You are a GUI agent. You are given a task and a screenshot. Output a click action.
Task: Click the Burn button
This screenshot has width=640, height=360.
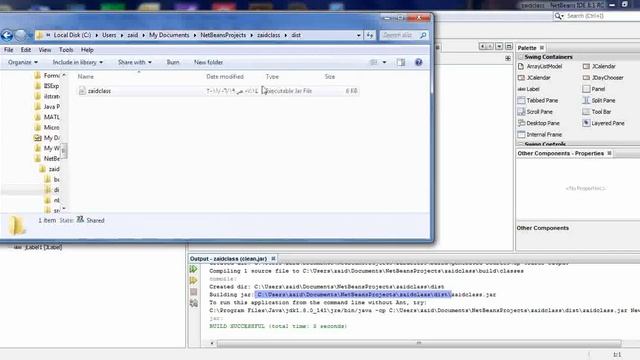pyautogui.click(x=173, y=62)
